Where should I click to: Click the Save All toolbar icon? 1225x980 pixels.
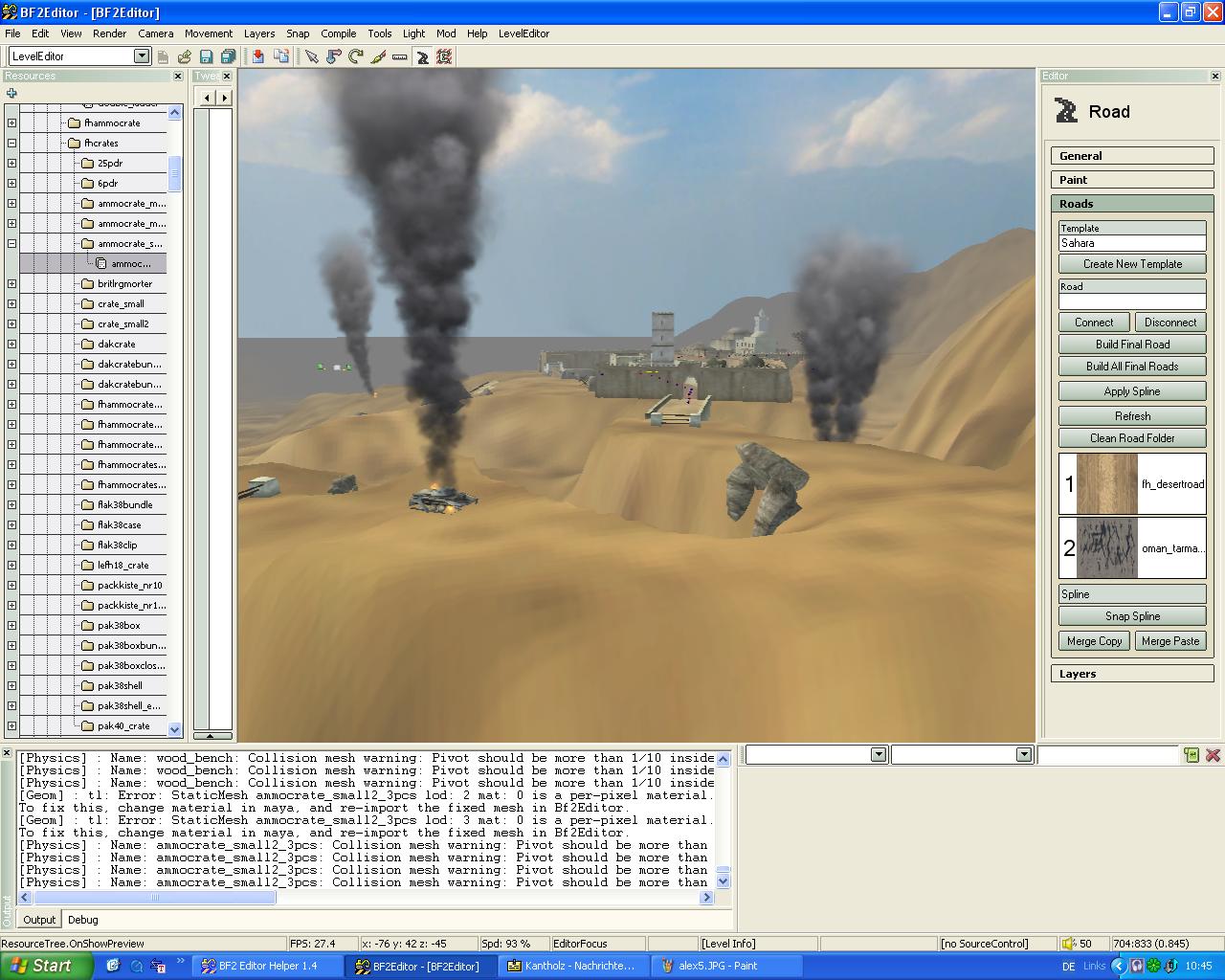tap(228, 56)
